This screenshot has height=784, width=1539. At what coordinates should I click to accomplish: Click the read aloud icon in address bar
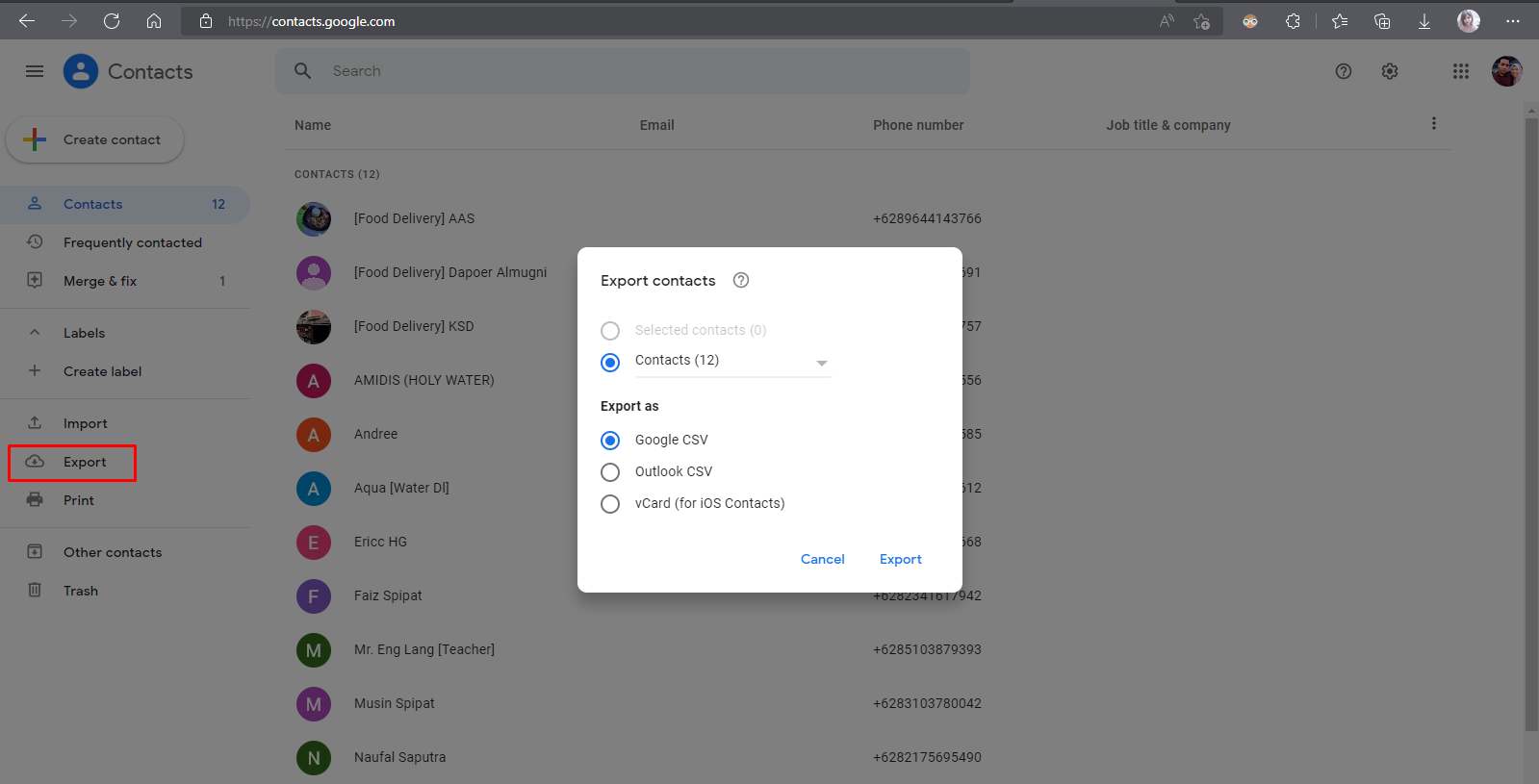click(1167, 21)
